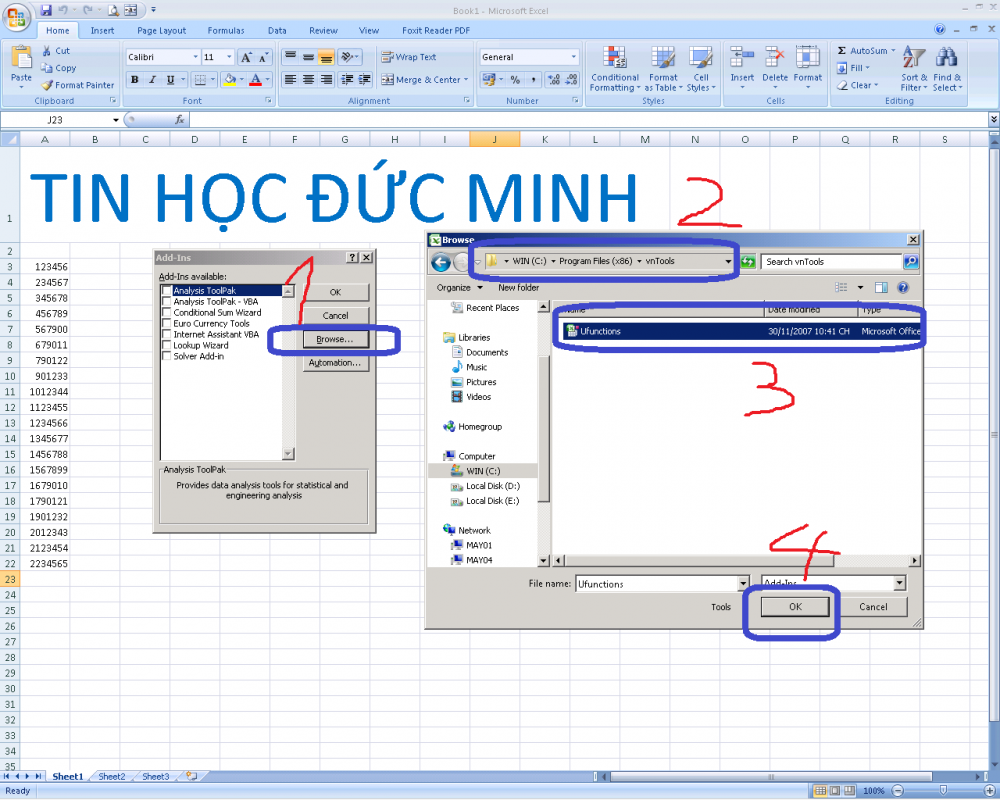
Task: Click New folder in Browse dialog
Action: coord(518,288)
